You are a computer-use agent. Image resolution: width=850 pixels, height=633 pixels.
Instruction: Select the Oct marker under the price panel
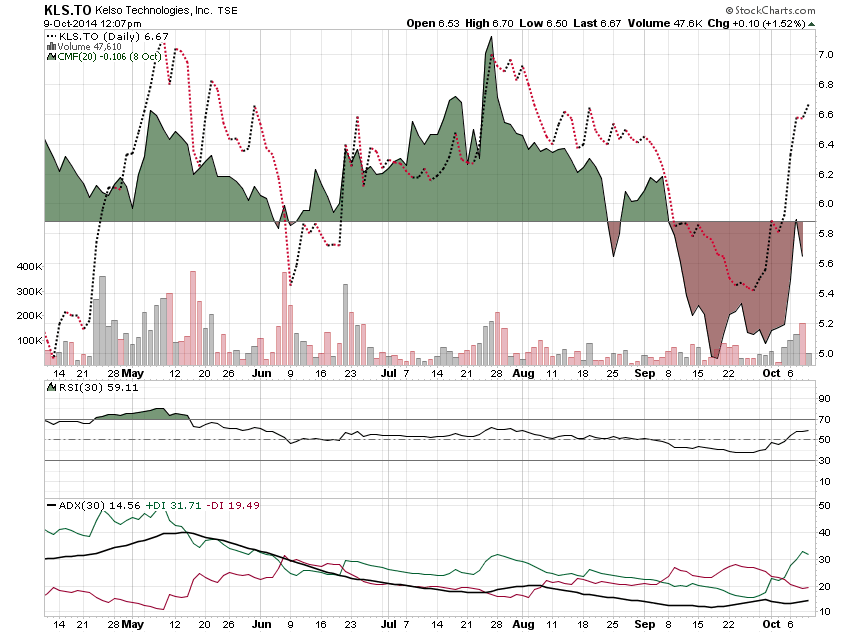[x=771, y=373]
